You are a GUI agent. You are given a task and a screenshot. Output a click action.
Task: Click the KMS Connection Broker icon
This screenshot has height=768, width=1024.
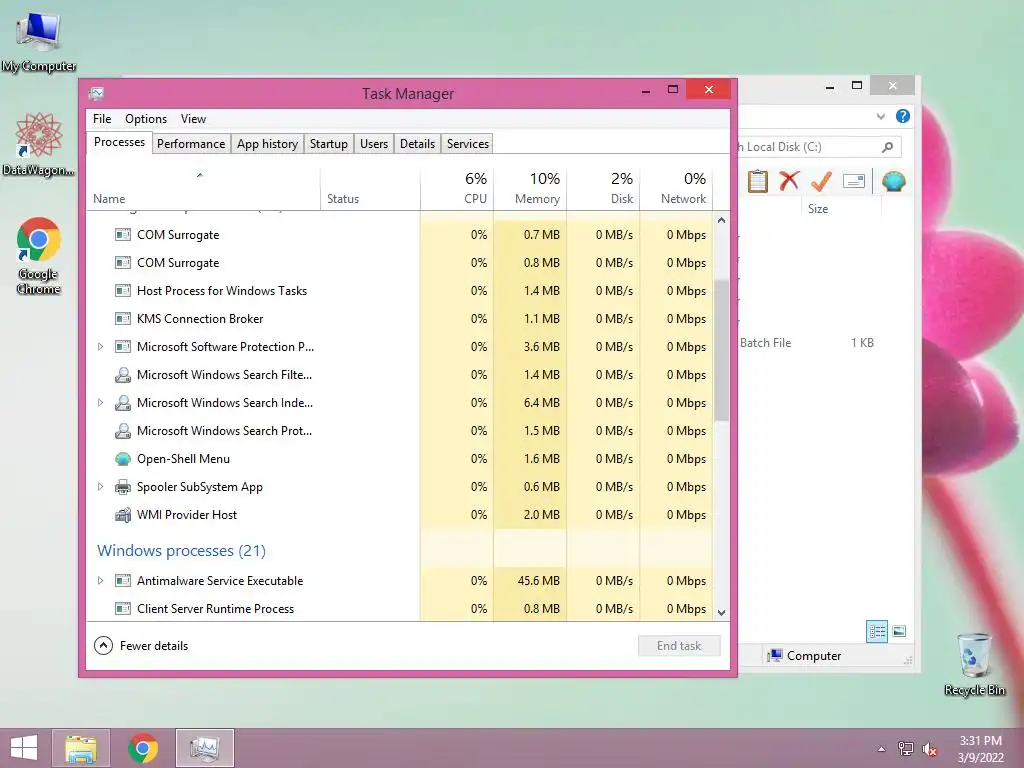coord(123,319)
